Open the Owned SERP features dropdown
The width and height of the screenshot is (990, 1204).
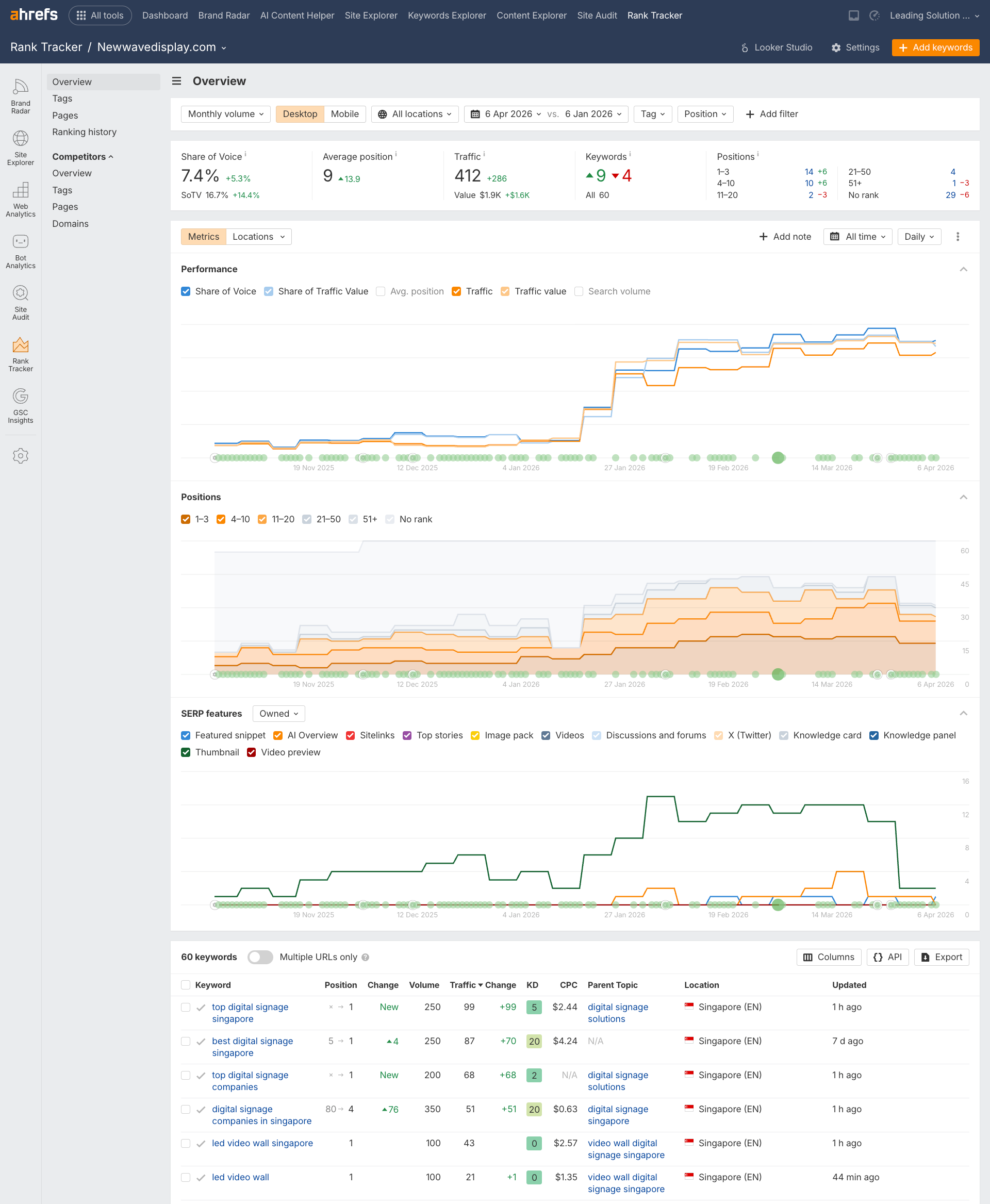pyautogui.click(x=278, y=714)
